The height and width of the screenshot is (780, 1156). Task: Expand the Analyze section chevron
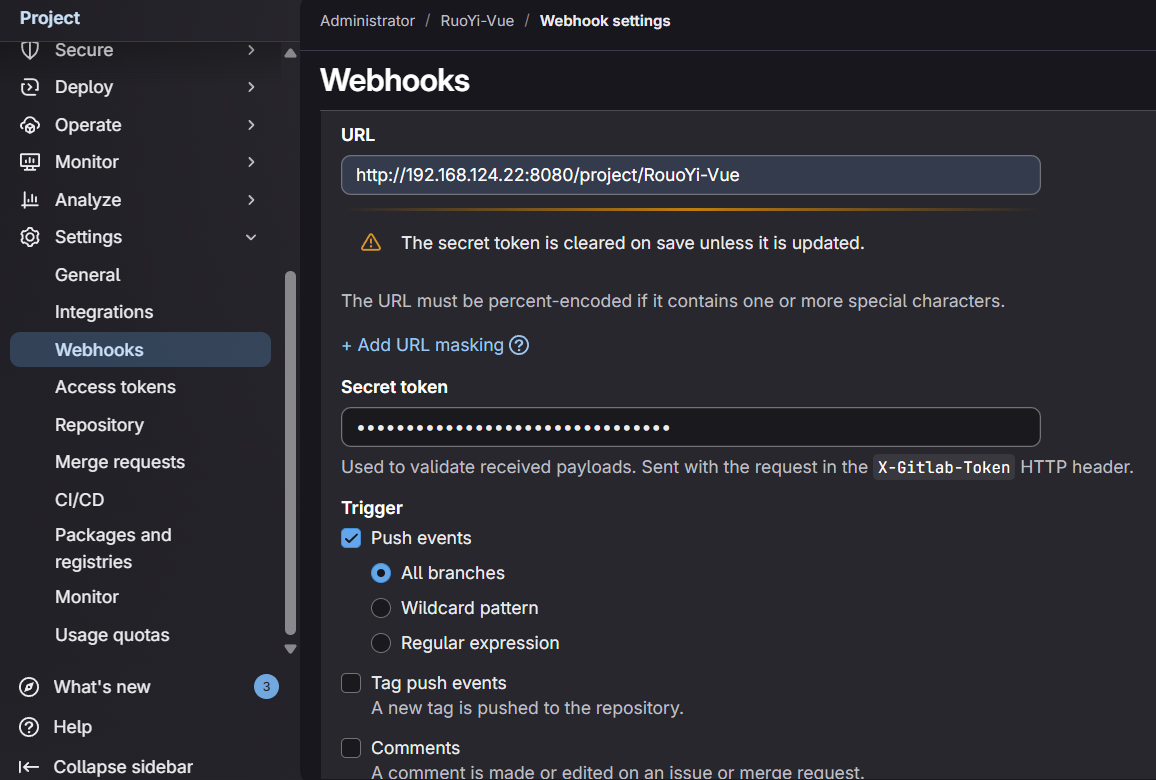(251, 200)
